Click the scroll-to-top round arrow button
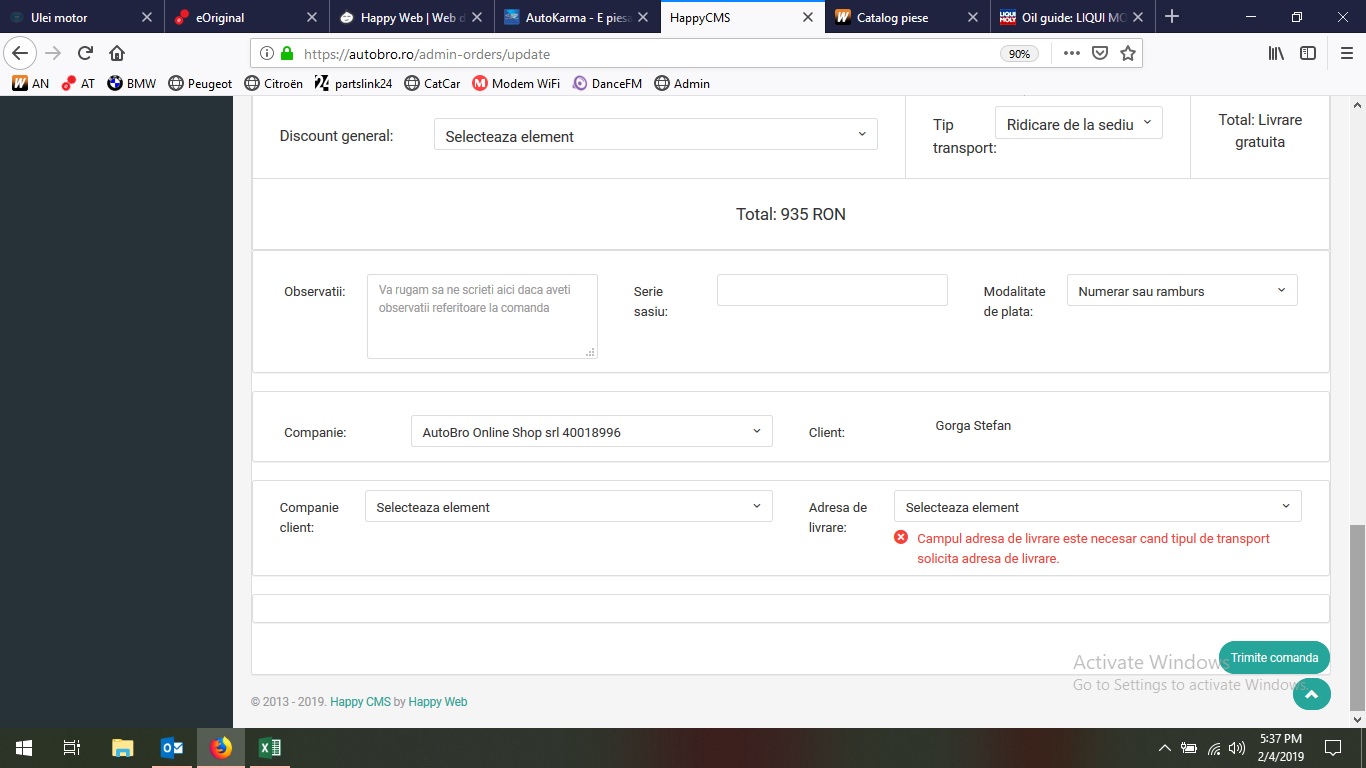 point(1311,693)
